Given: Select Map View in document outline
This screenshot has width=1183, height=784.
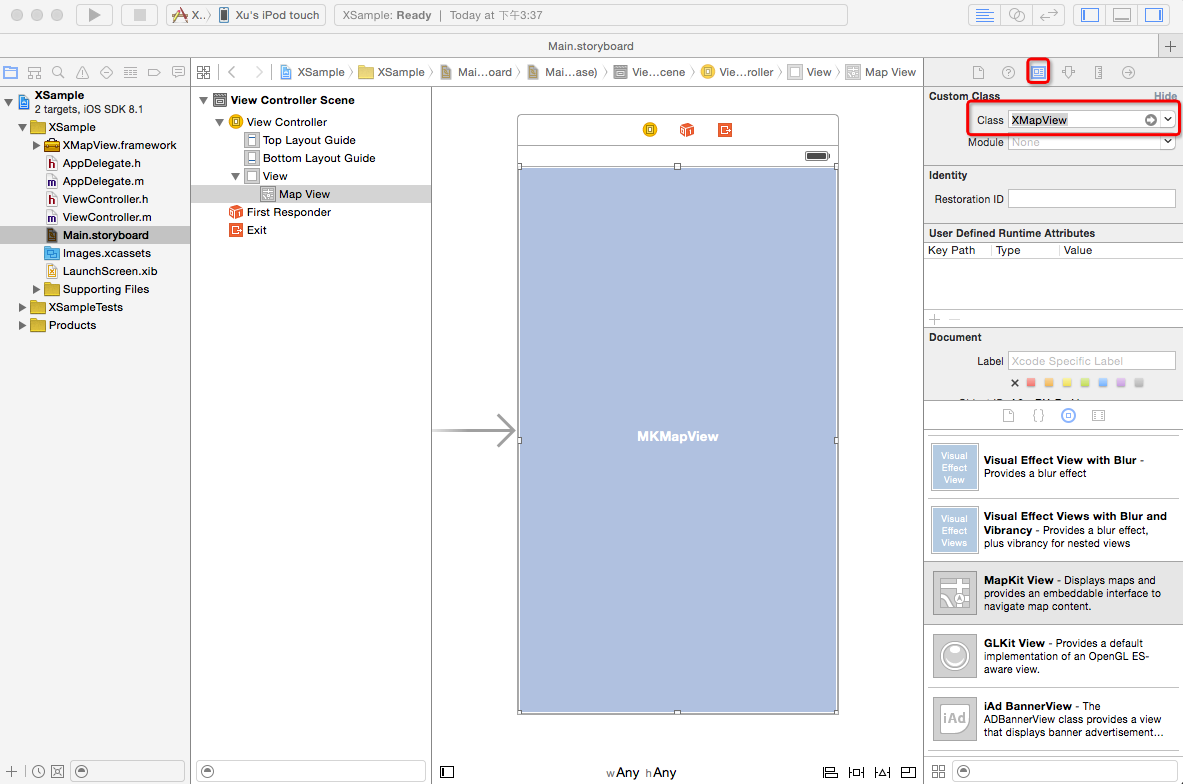Looking at the screenshot, I should (304, 194).
